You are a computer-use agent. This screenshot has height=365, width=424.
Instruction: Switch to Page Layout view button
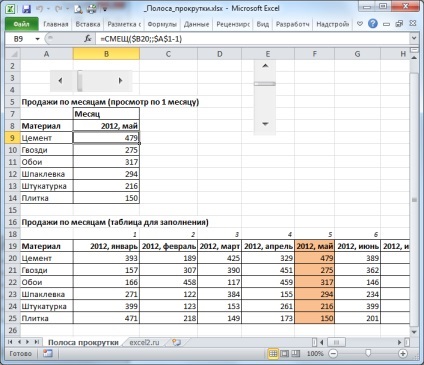coord(284,354)
